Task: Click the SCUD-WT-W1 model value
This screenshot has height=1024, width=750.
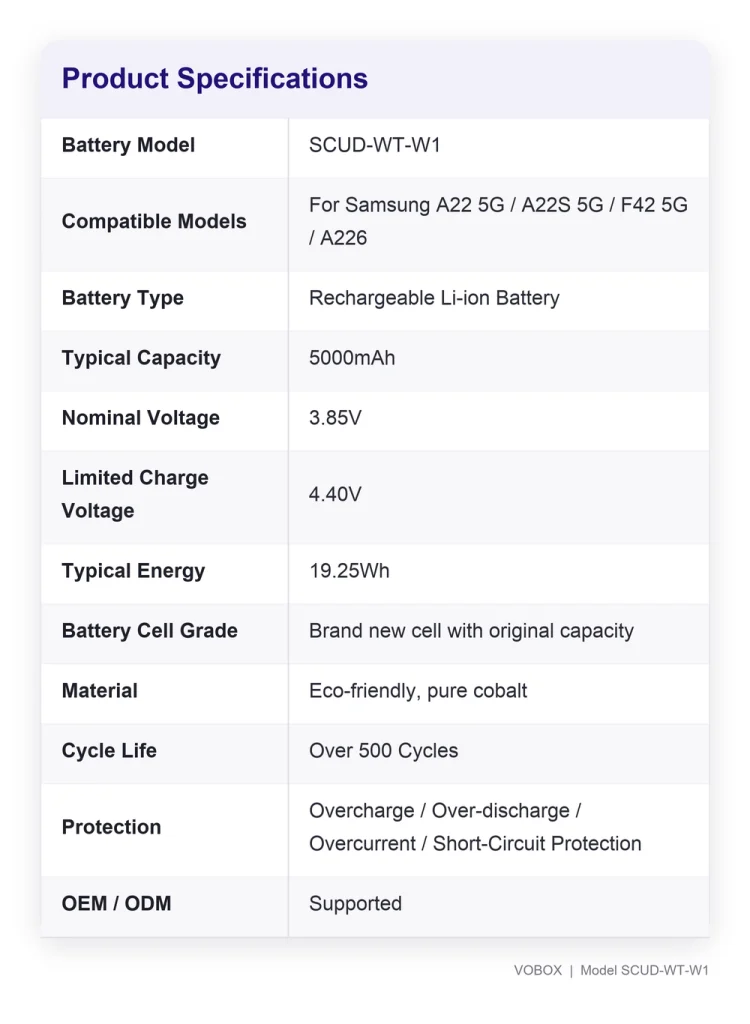Action: [374, 145]
